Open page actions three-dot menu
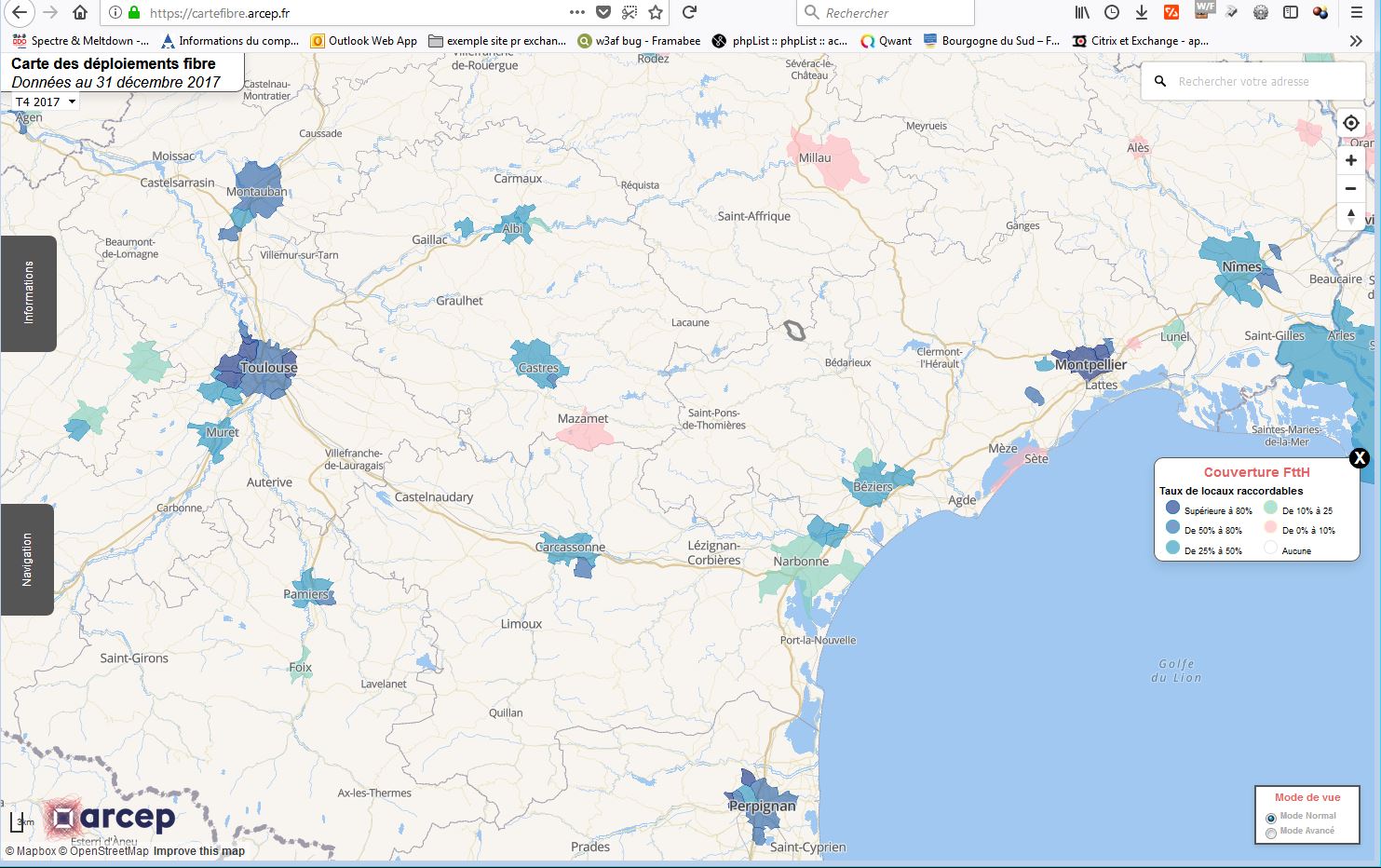This screenshot has width=1381, height=868. pos(577,12)
